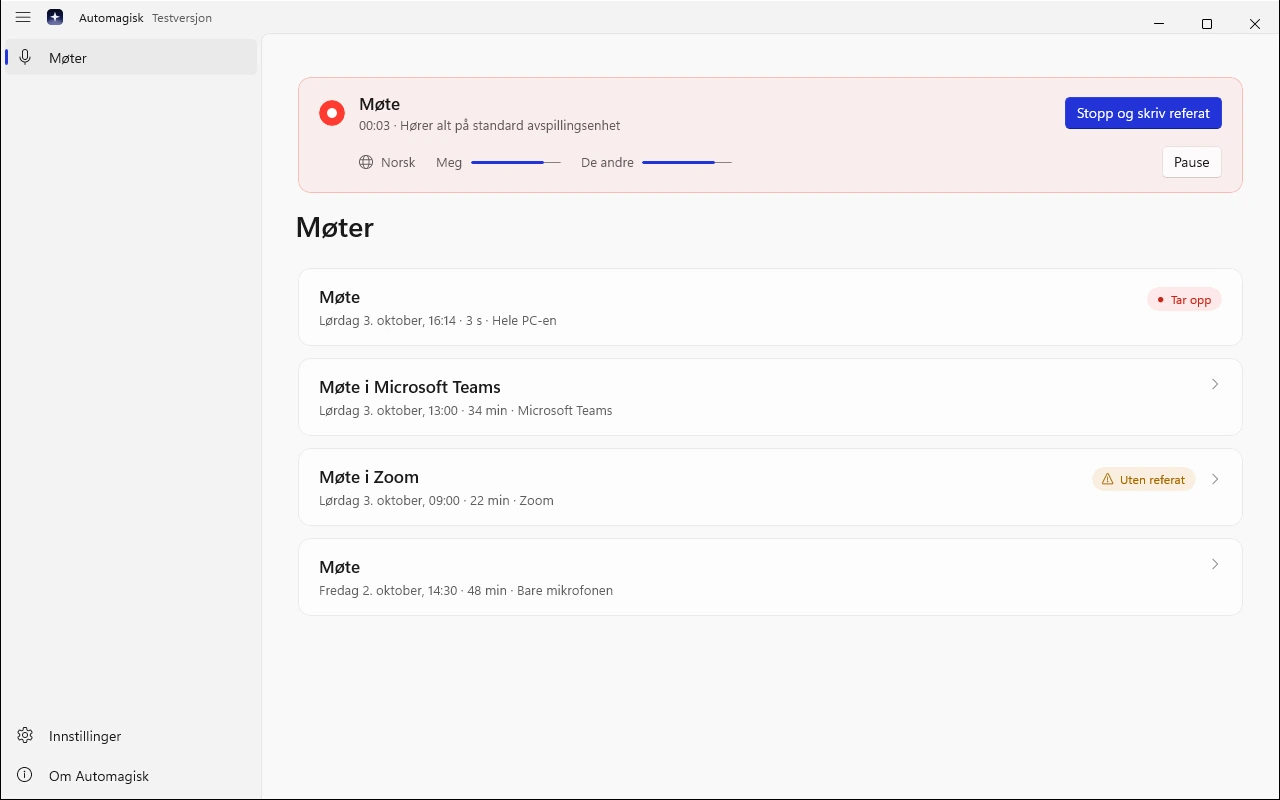The width and height of the screenshot is (1280, 800).
Task: Click the Lørdag 3. oktober, 09:00 details line
Action: click(x=436, y=501)
